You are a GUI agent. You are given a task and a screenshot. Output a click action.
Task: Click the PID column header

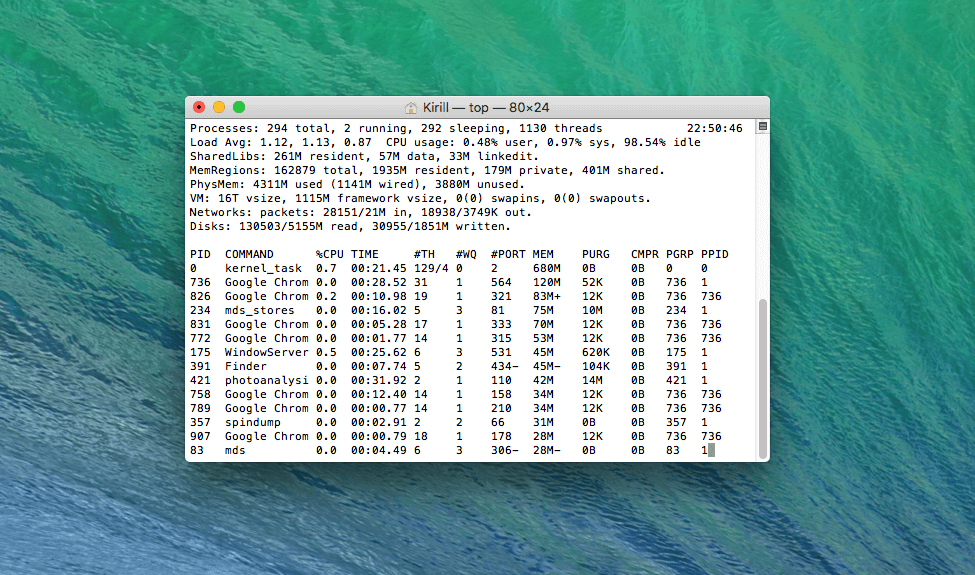[200, 254]
